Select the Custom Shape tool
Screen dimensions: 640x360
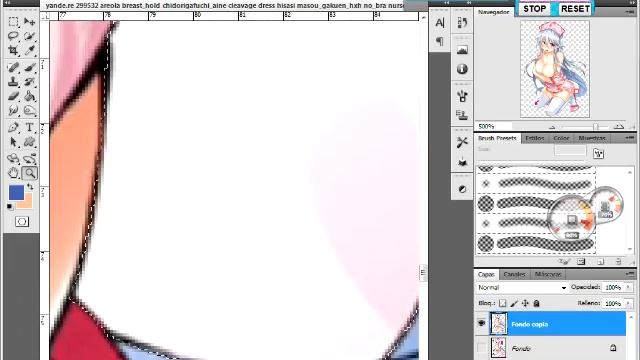coord(29,142)
